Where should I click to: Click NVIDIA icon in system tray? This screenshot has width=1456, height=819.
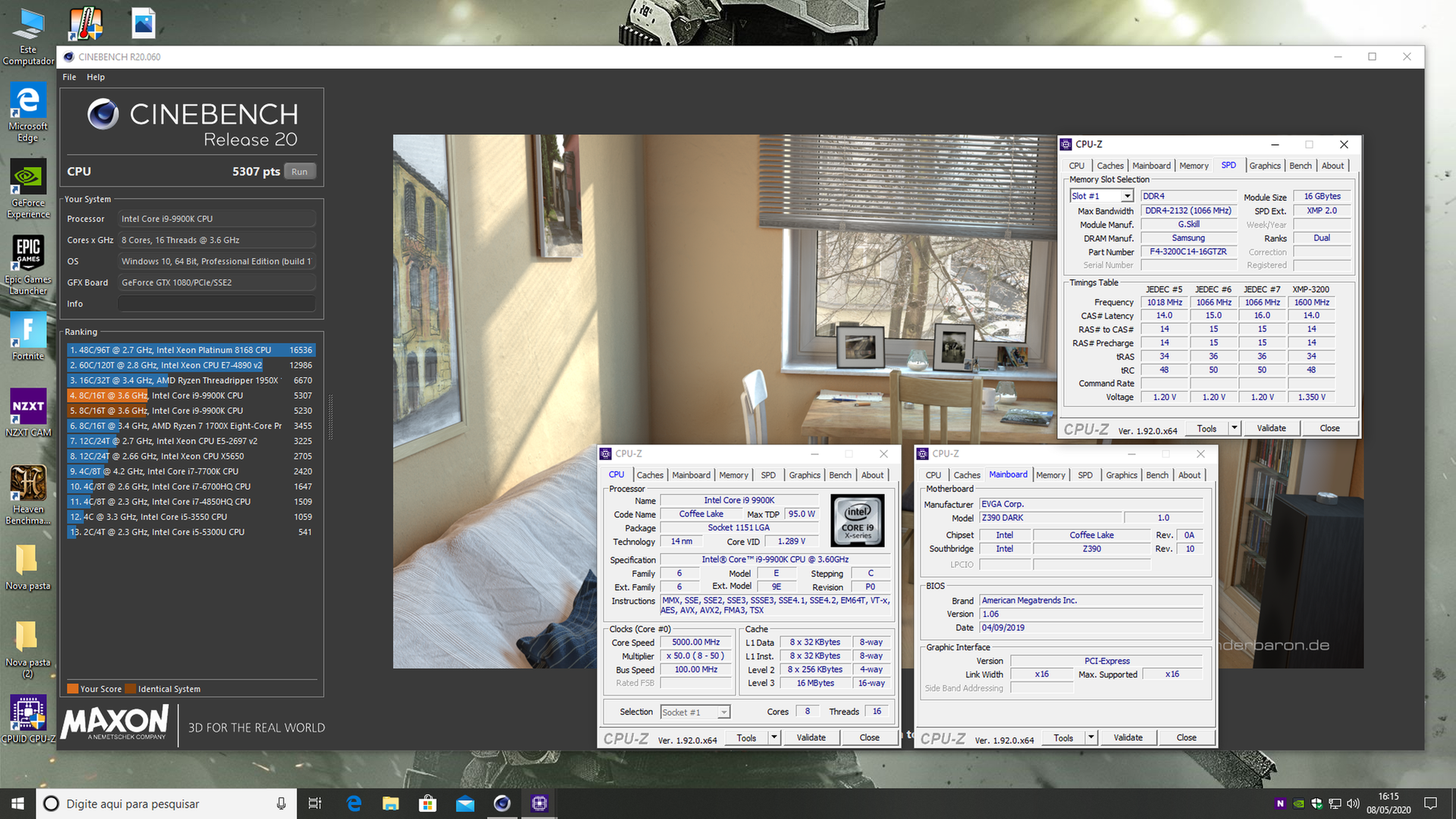tap(1298, 804)
